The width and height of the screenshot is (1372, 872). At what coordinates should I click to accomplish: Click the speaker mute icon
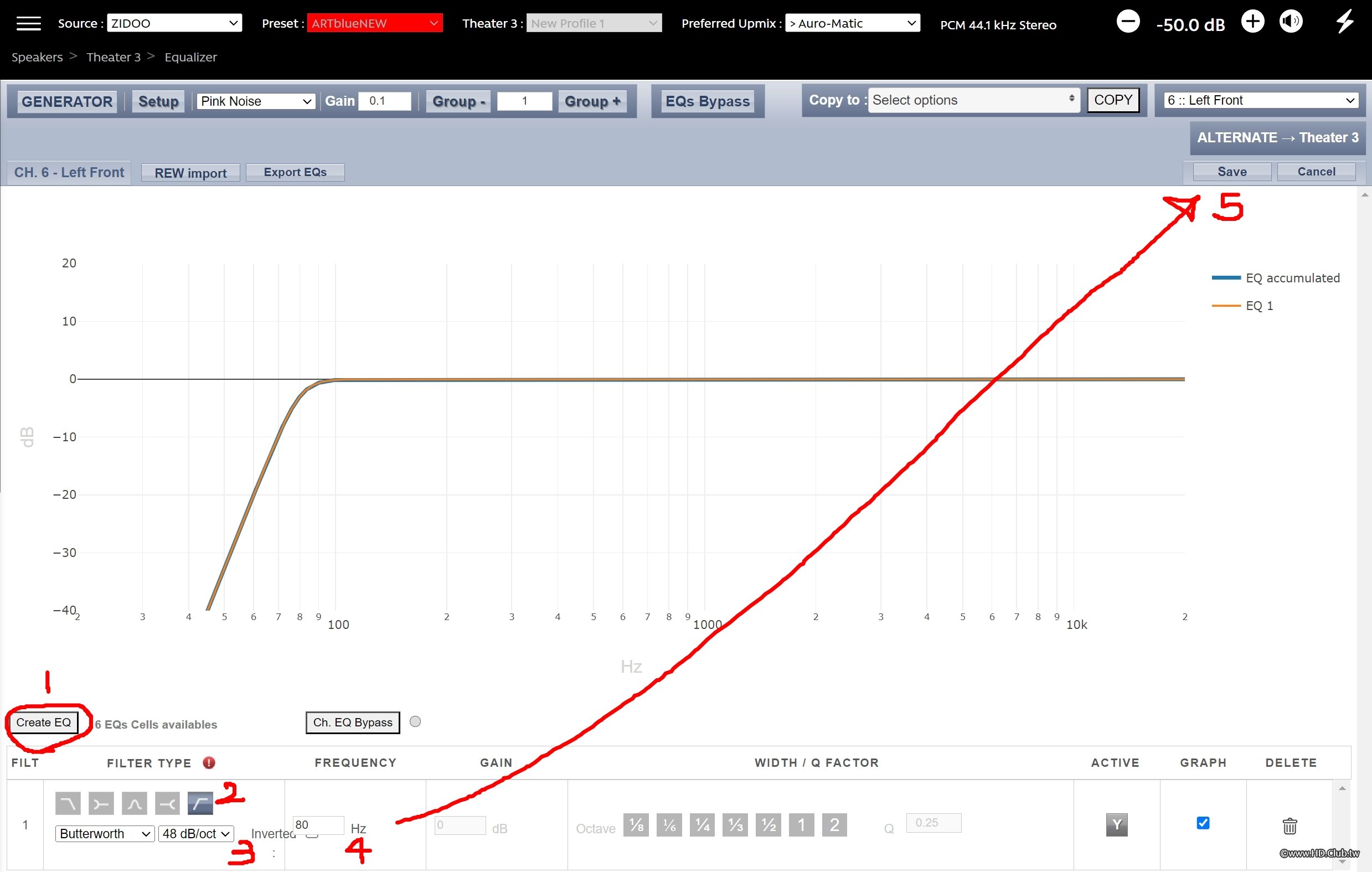coord(1291,22)
